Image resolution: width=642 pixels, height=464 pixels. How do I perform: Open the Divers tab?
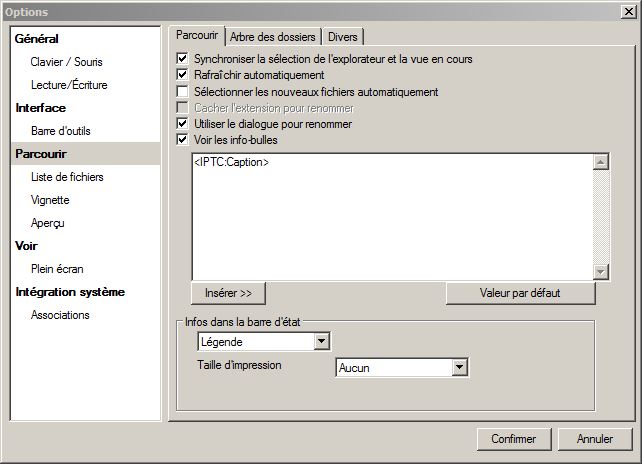(x=343, y=37)
